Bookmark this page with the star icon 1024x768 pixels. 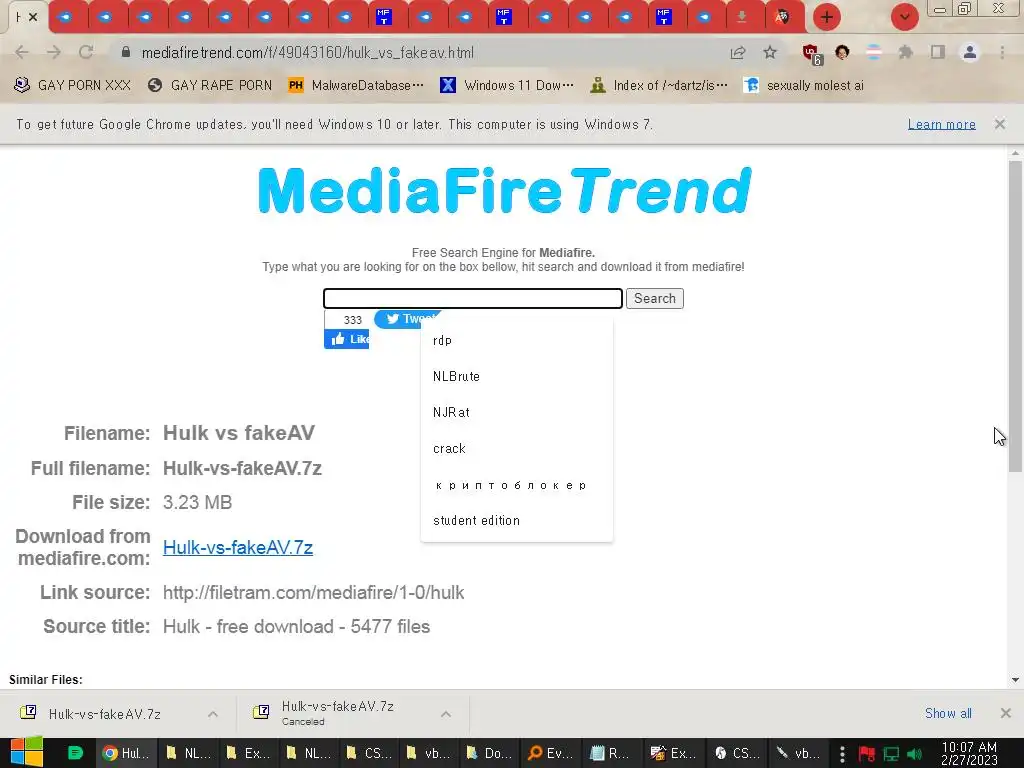pyautogui.click(x=771, y=52)
